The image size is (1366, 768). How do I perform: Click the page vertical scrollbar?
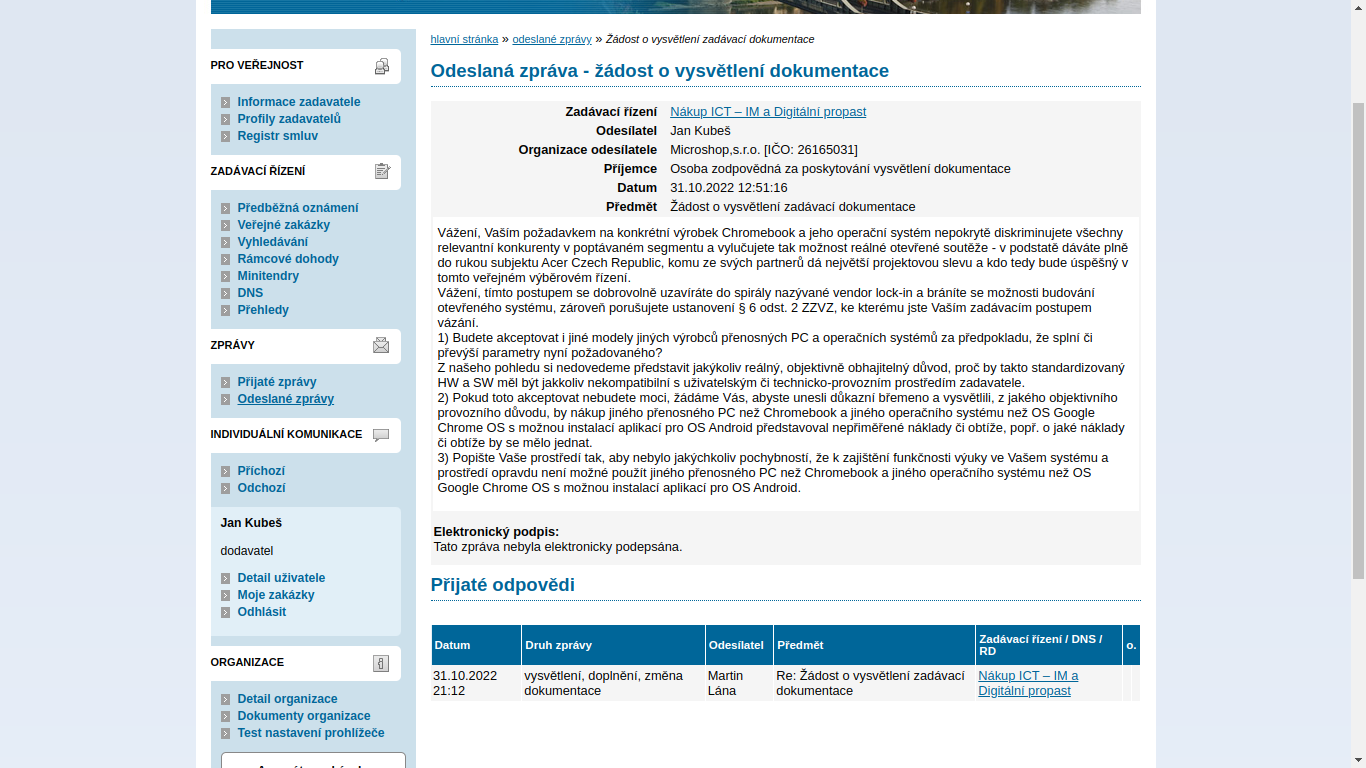1358,340
